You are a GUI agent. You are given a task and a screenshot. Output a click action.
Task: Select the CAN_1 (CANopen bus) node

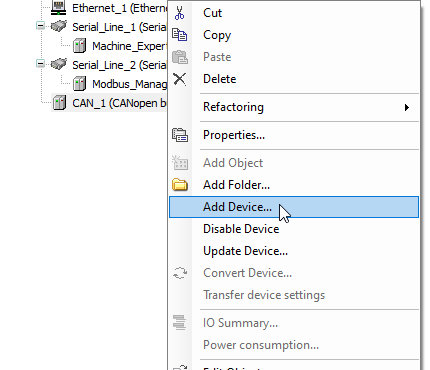[x=119, y=103]
